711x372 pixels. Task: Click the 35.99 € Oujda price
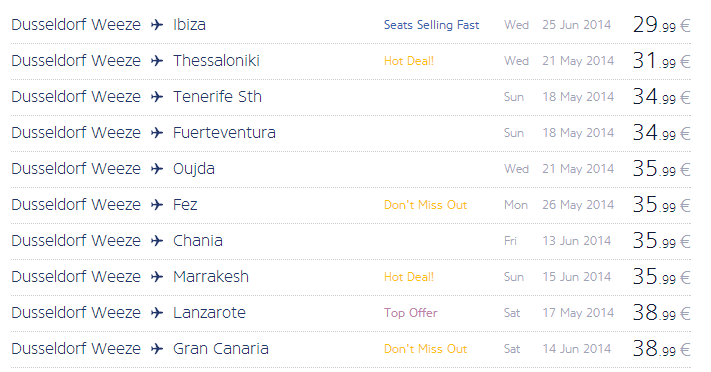(661, 169)
